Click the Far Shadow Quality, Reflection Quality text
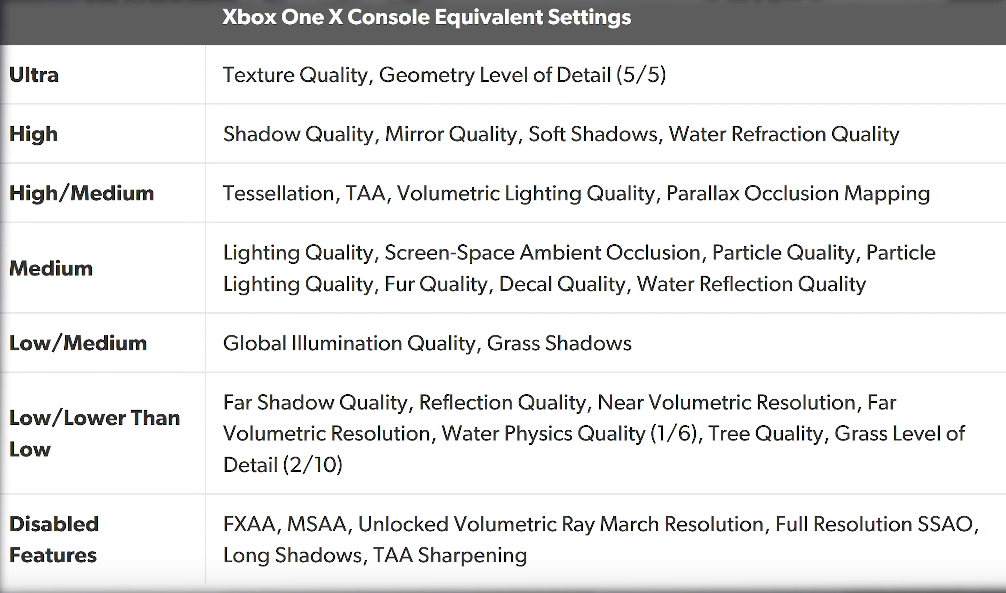 pos(405,402)
